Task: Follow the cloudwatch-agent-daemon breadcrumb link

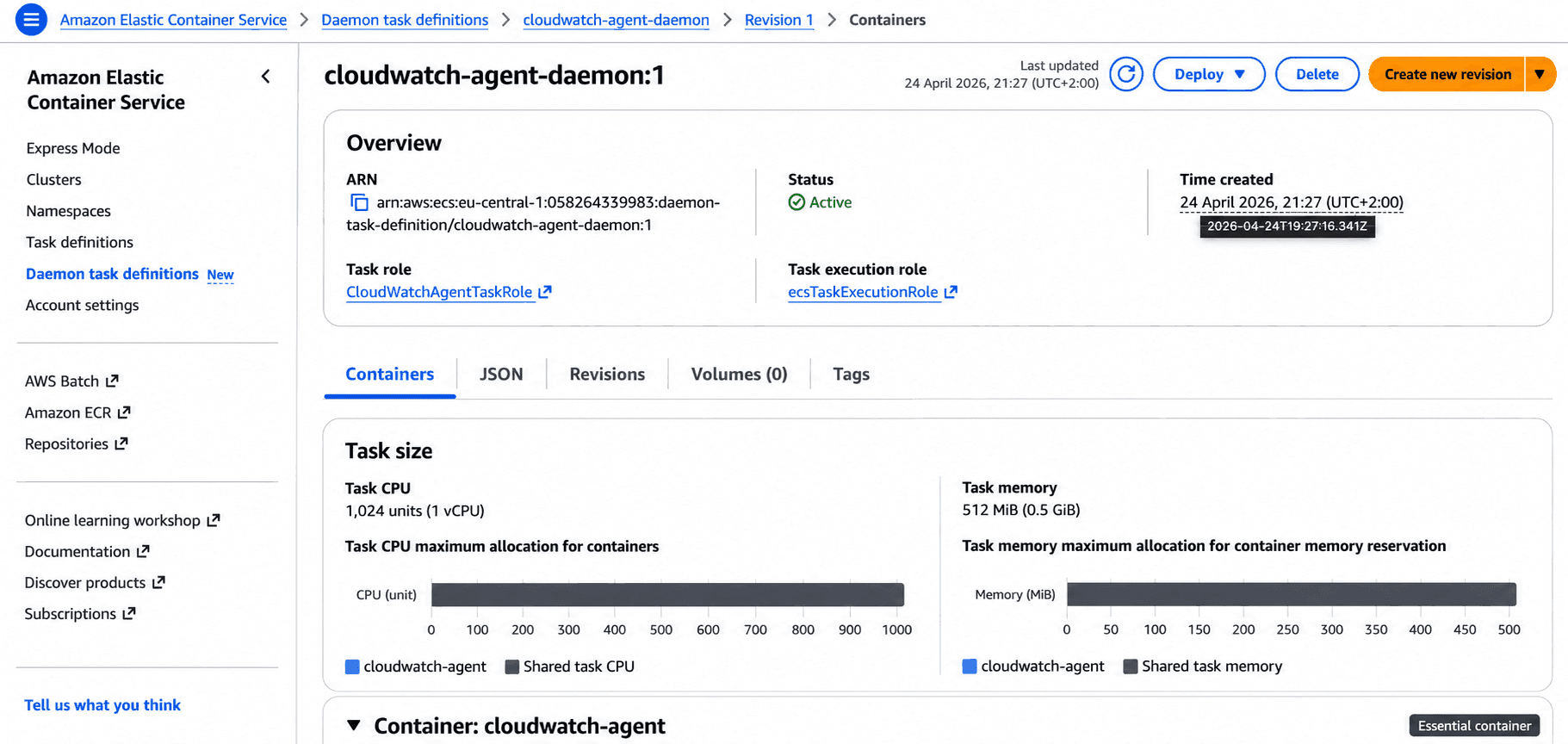Action: click(x=617, y=20)
